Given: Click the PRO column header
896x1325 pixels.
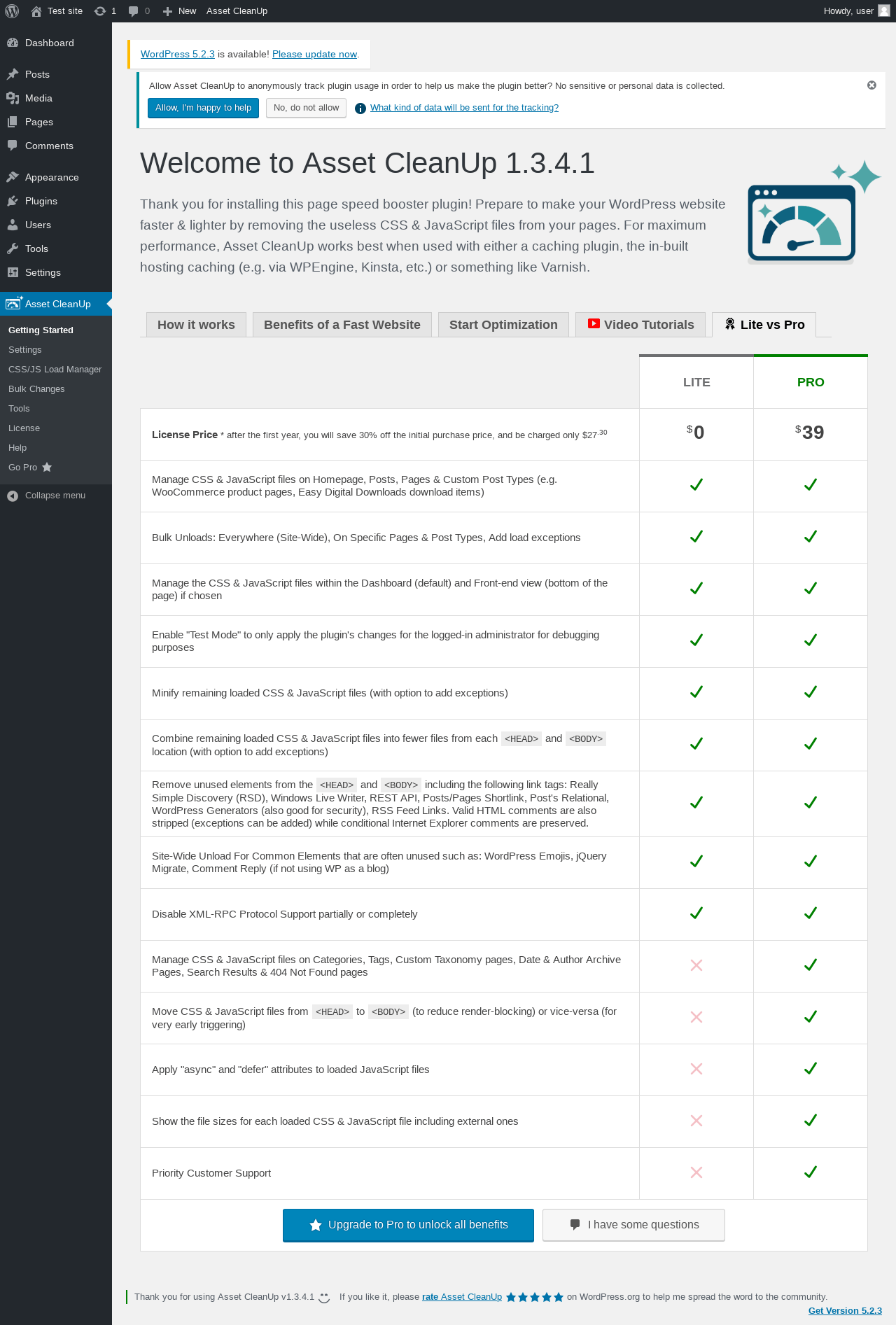Looking at the screenshot, I should click(x=811, y=382).
